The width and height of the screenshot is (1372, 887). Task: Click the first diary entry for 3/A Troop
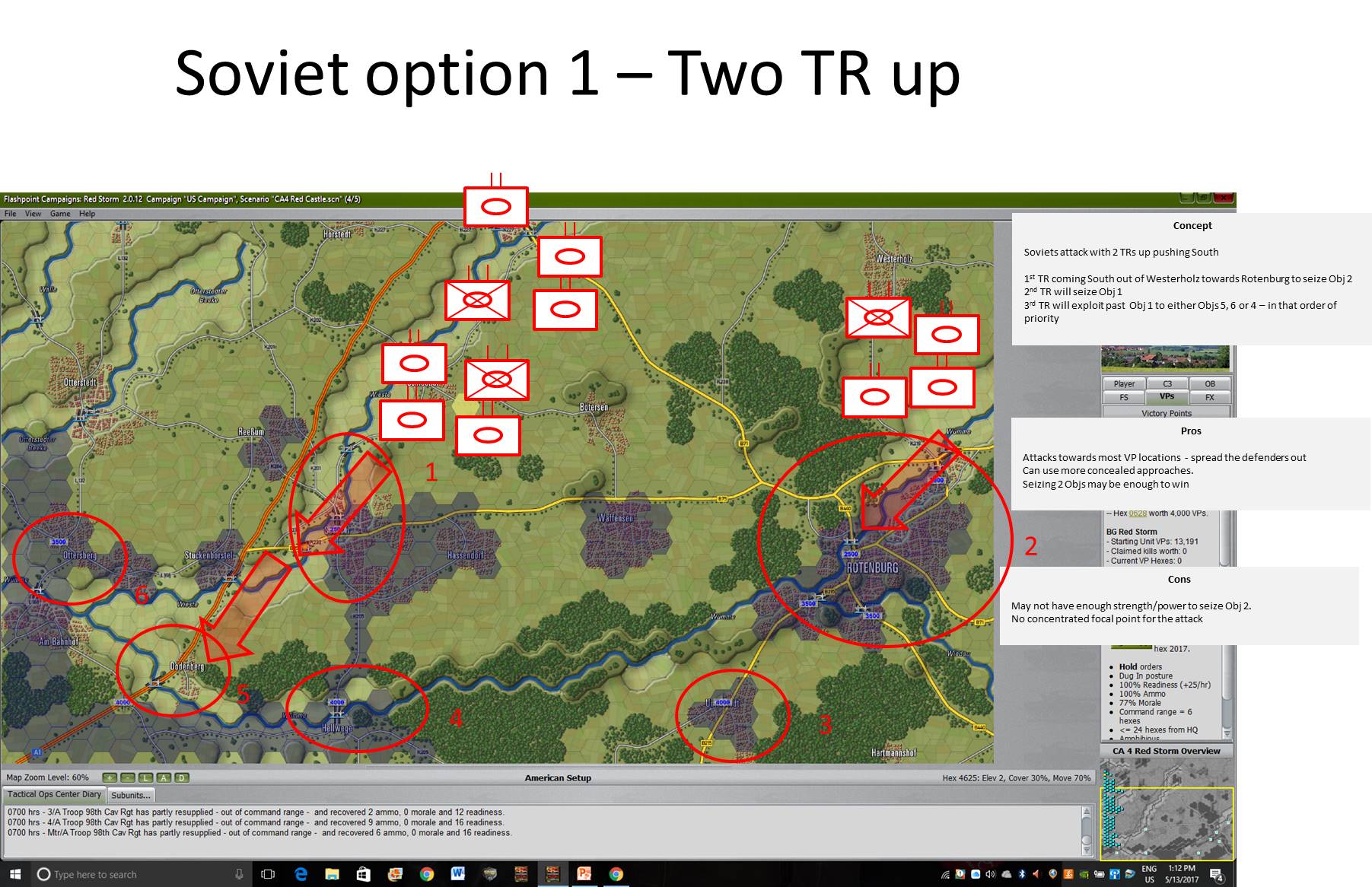256,812
